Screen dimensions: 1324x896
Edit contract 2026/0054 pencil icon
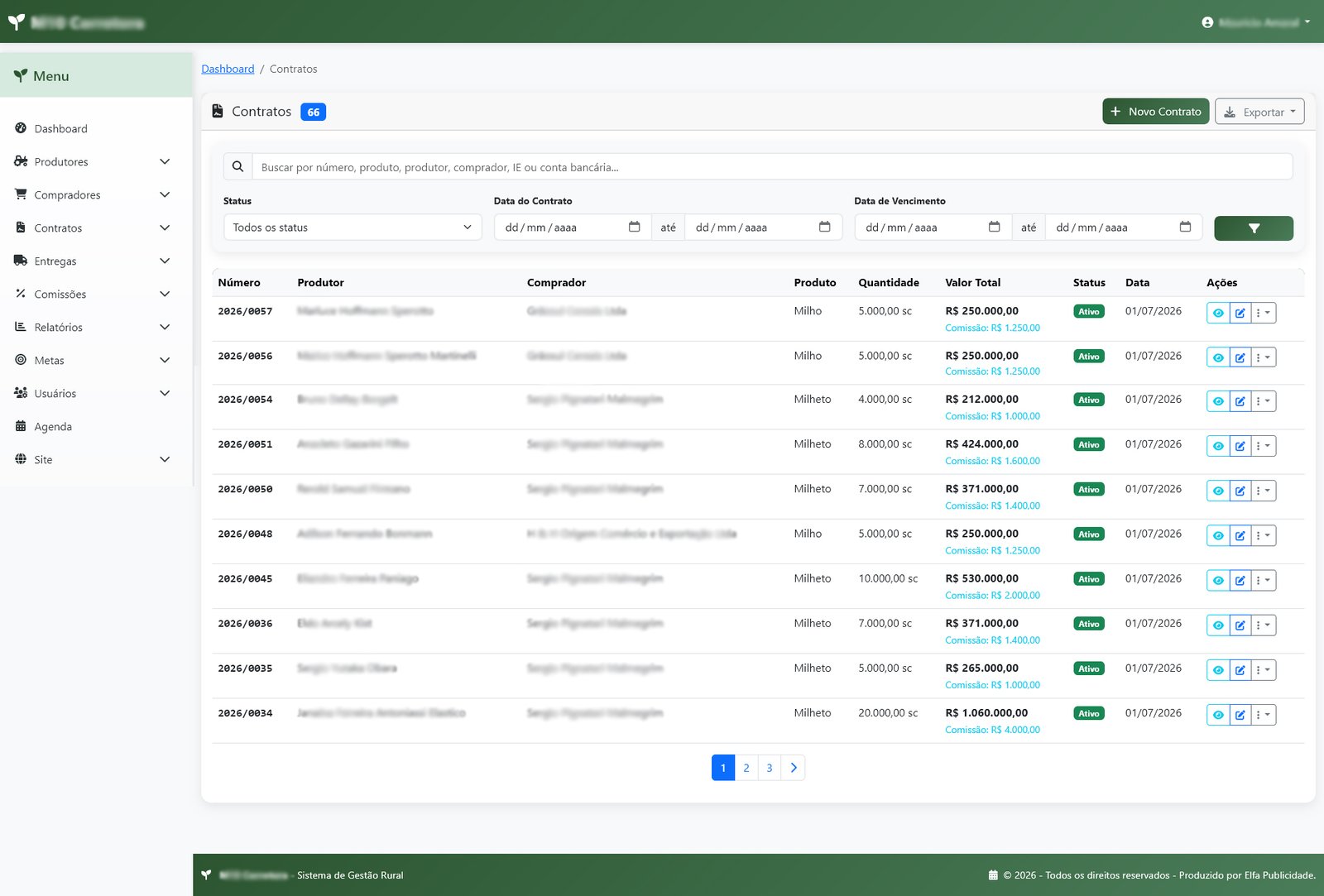[1240, 401]
